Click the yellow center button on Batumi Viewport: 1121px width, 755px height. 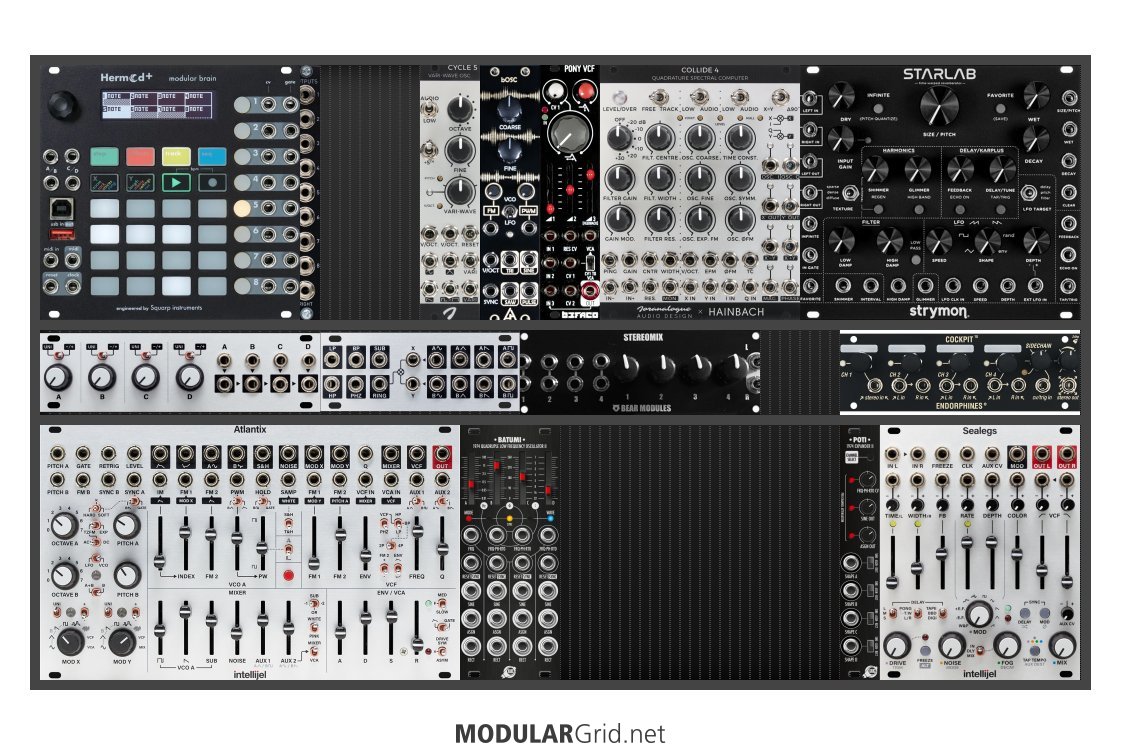pyautogui.click(x=509, y=518)
